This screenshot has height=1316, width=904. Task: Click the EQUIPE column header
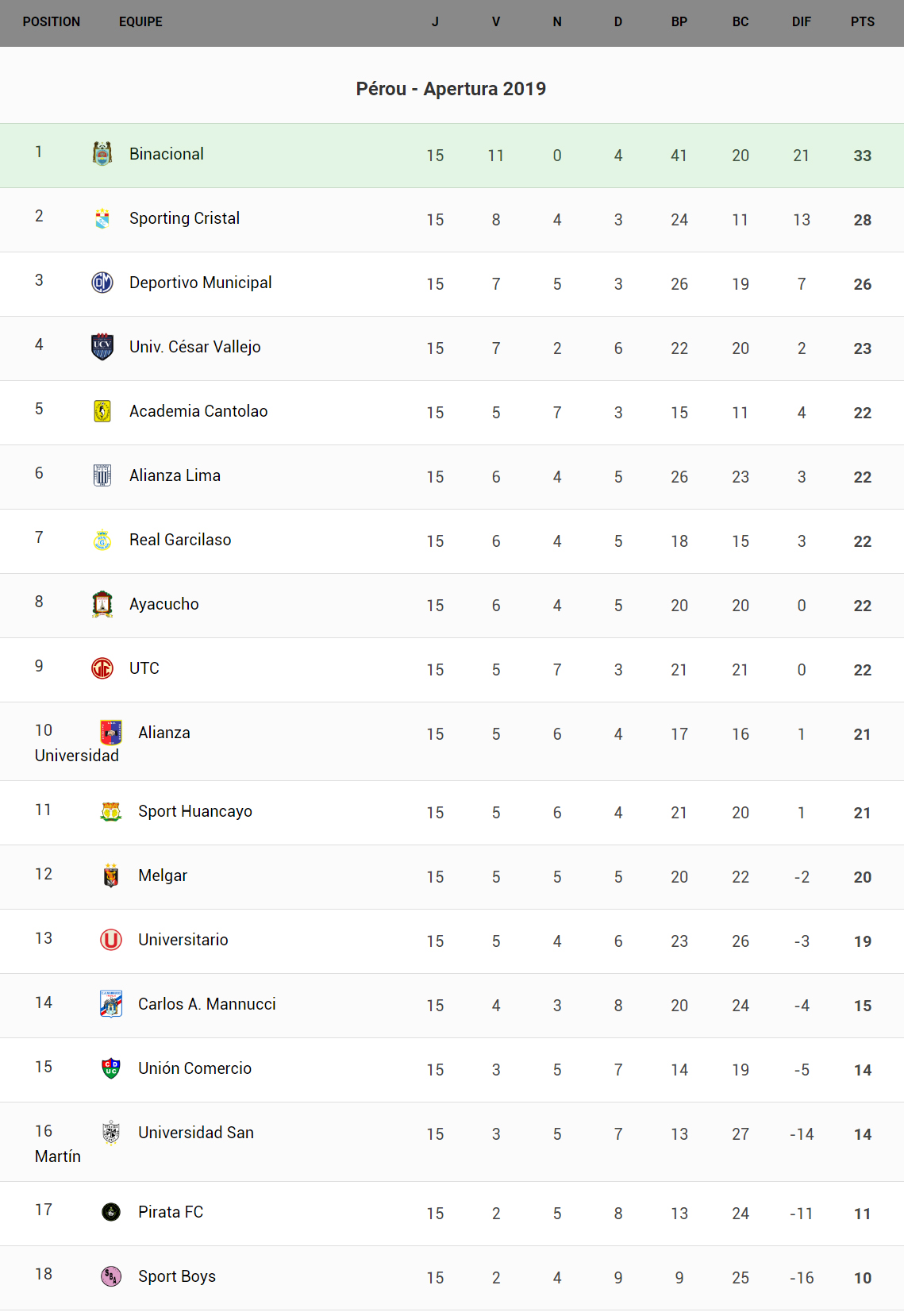pyautogui.click(x=140, y=22)
